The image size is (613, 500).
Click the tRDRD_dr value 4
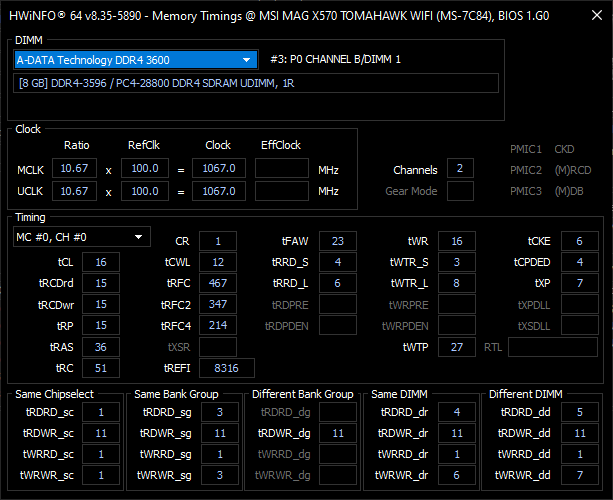coord(457,412)
